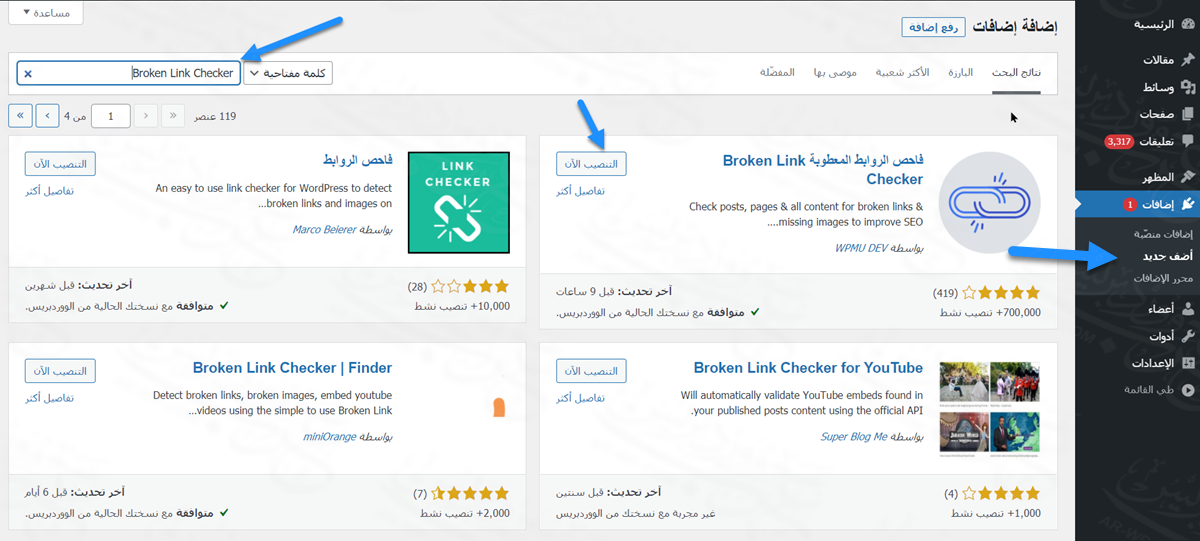The width and height of the screenshot is (1200, 541).
Task: Go to the last results page
Action: pos(20,116)
